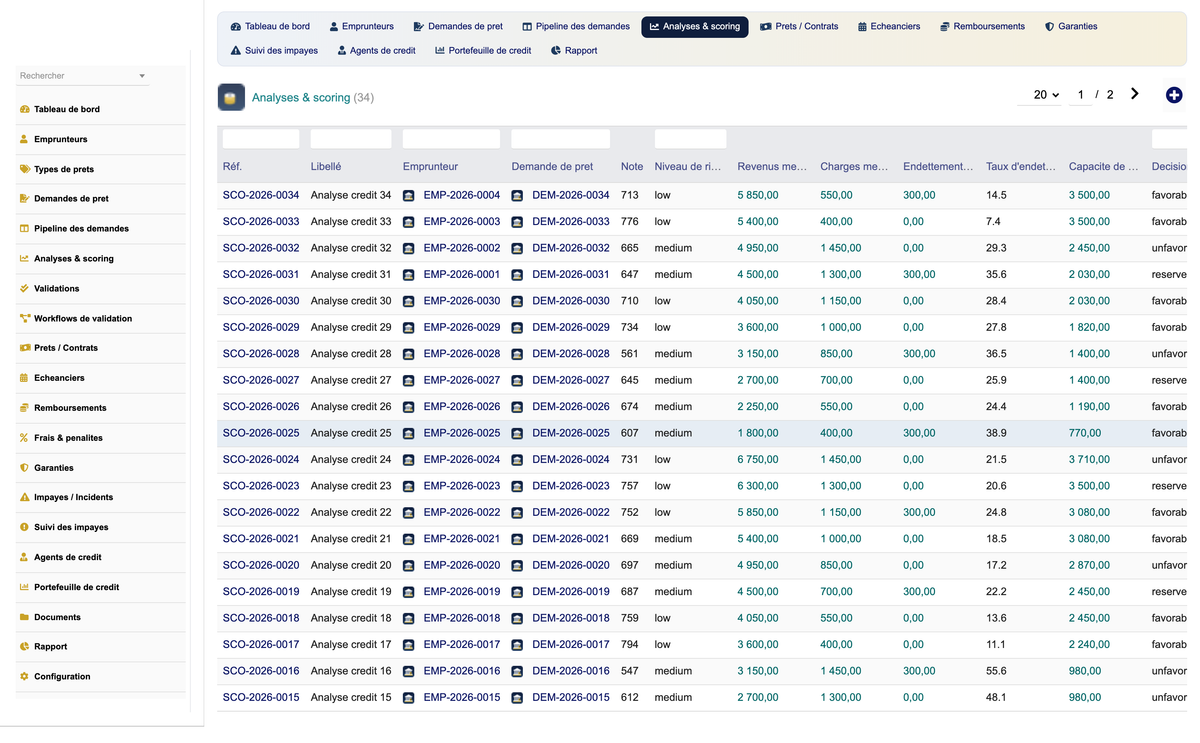Click the Impayes / Incidents warning icon

click(x=24, y=497)
